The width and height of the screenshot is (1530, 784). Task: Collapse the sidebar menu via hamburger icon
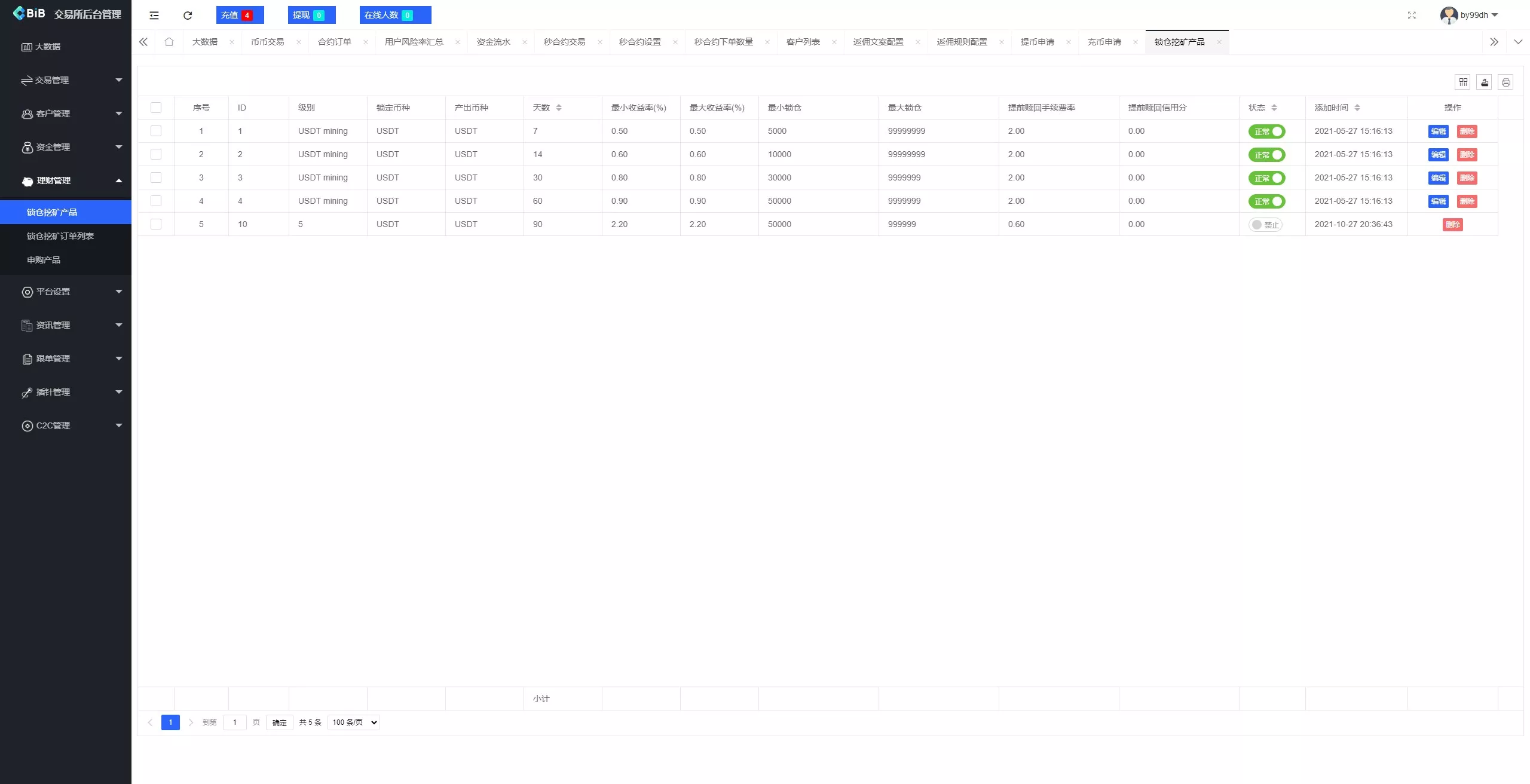154,15
